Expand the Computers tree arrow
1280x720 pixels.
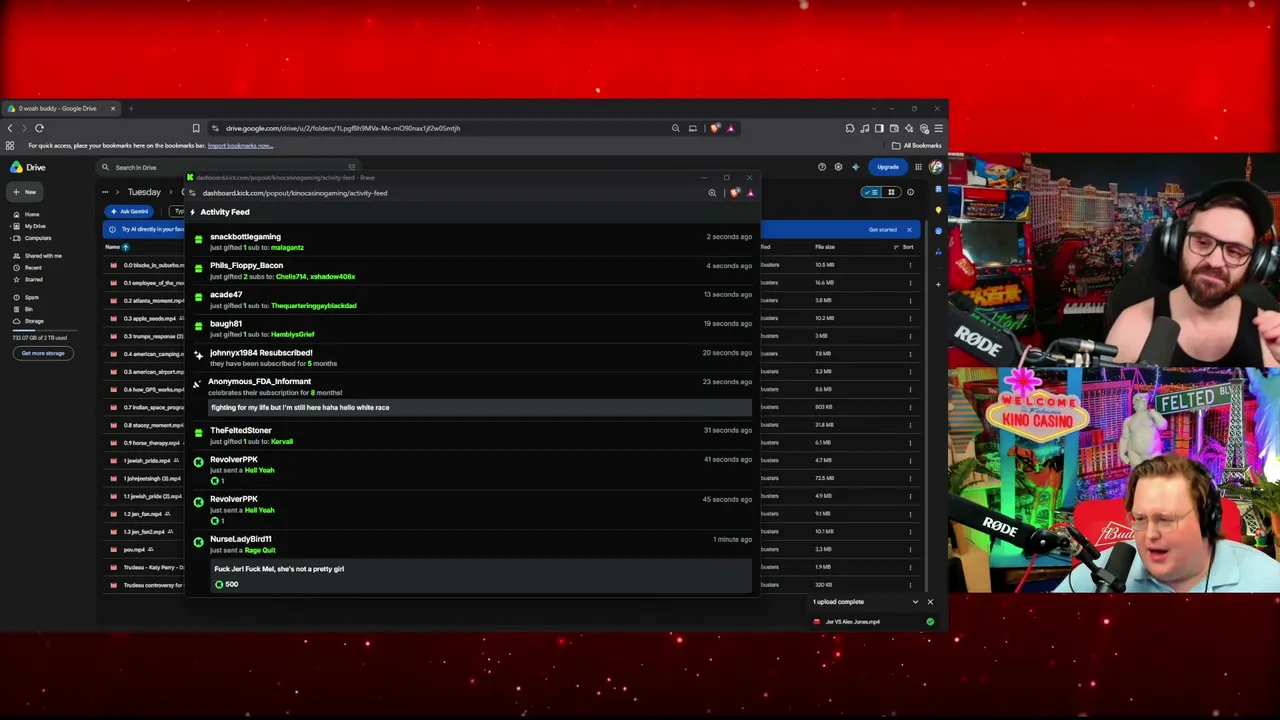[x=8, y=238]
